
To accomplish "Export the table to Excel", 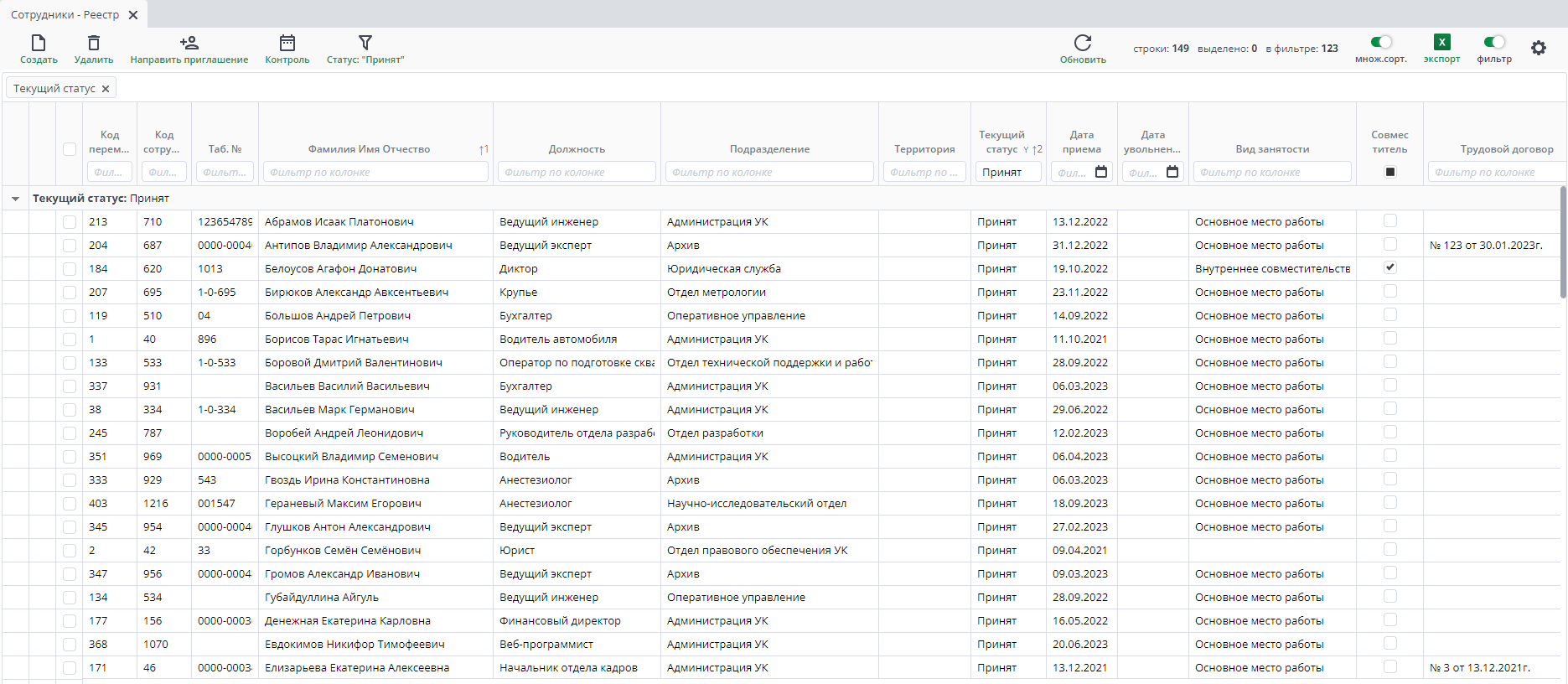I will coord(1441,43).
